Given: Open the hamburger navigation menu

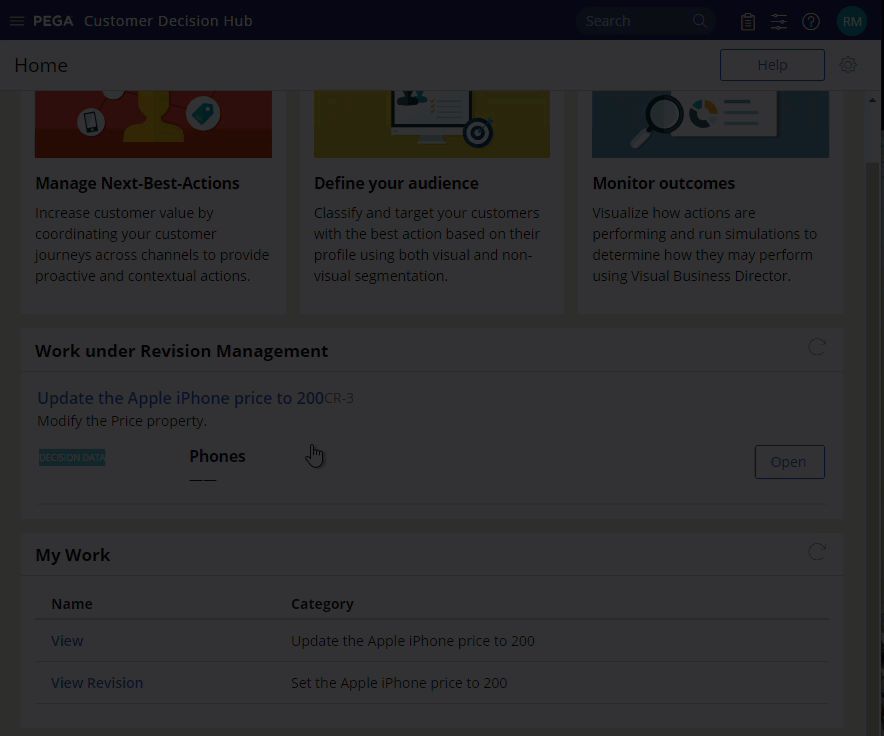Looking at the screenshot, I should pyautogui.click(x=16, y=21).
